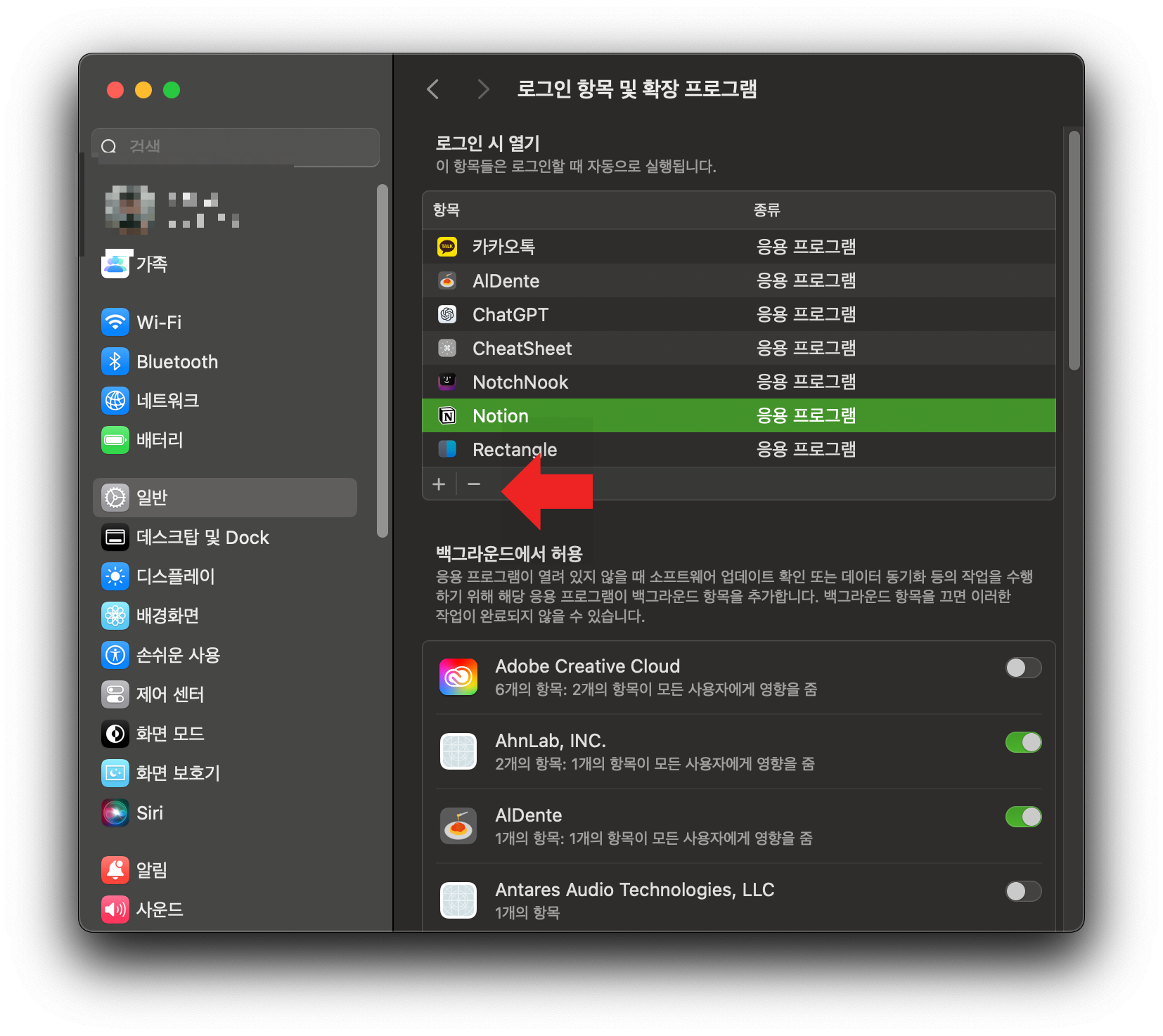Image resolution: width=1163 pixels, height=1036 pixels.
Task: Open the 화면 모드 icon
Action: (x=115, y=734)
